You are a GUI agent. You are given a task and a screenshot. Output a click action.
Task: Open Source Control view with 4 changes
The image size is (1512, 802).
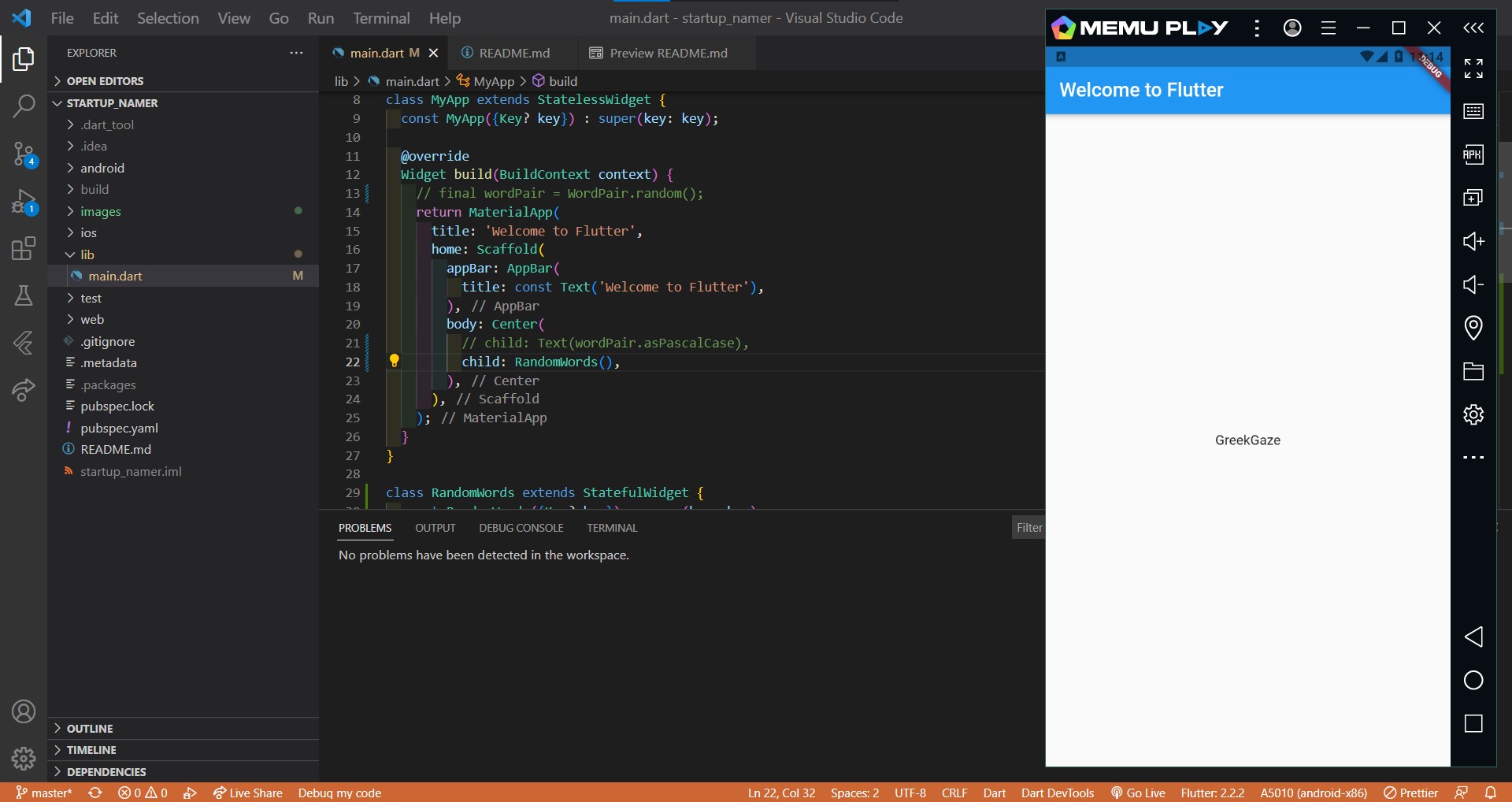24,154
